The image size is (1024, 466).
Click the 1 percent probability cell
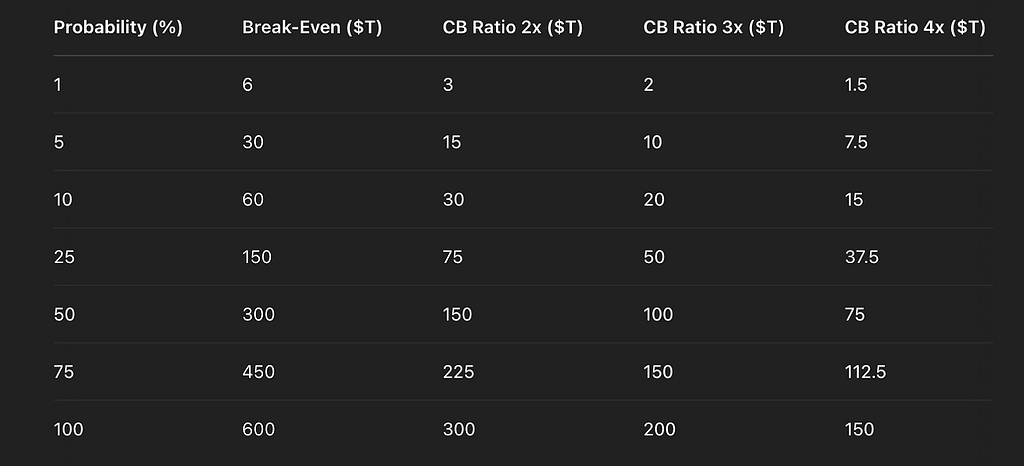(x=57, y=85)
